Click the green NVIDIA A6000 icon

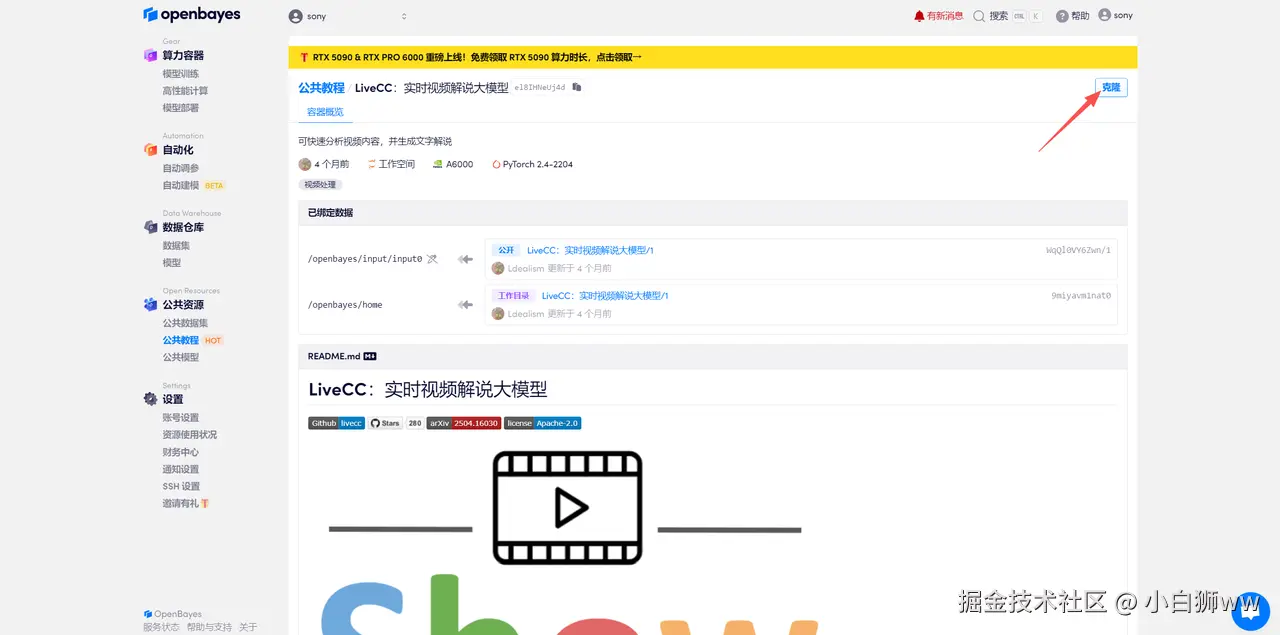click(438, 164)
